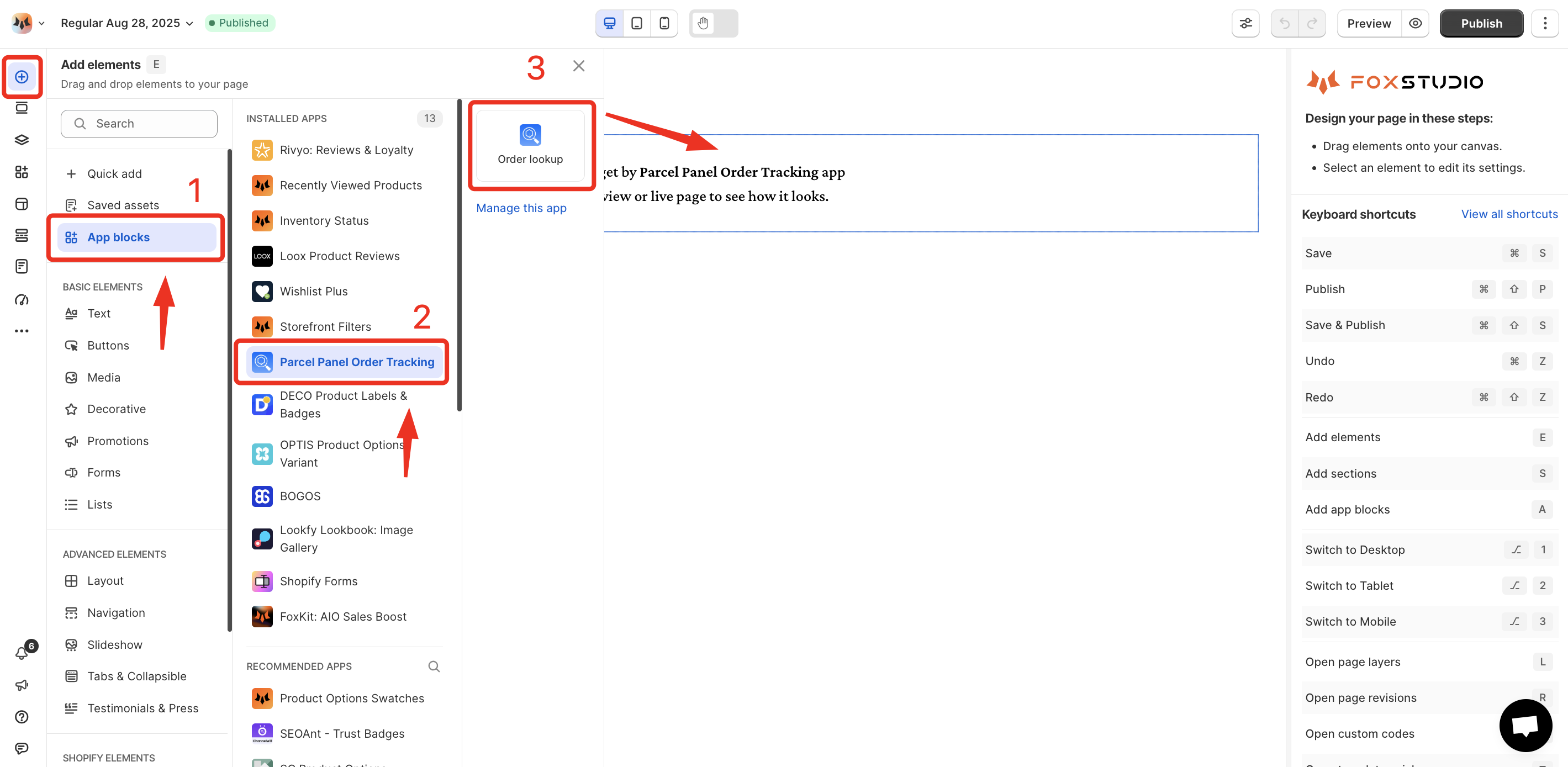Open the Fox logo menu dropdown

28,23
